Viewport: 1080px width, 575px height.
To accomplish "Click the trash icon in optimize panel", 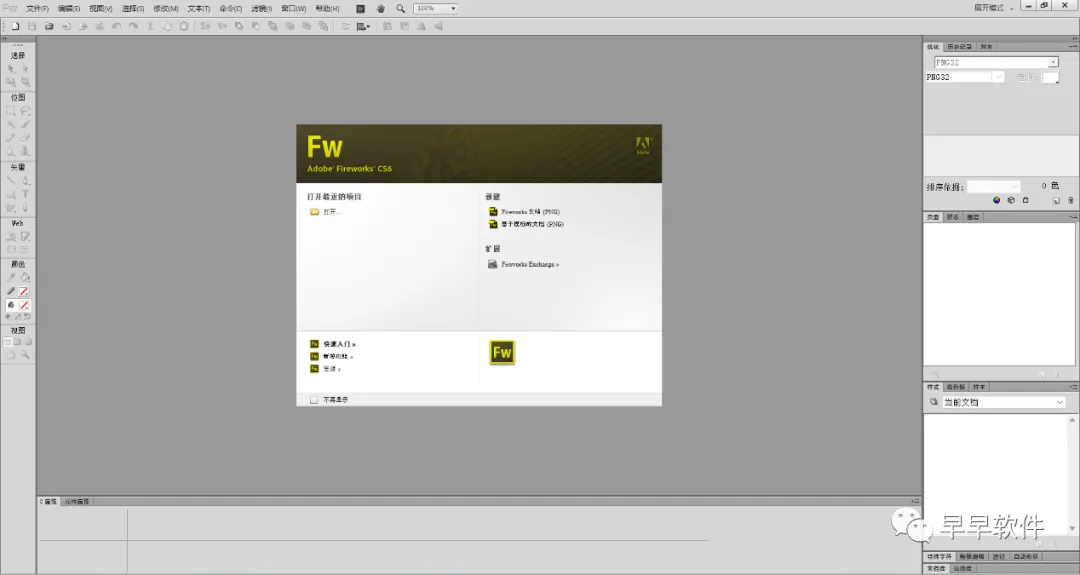I will (x=1070, y=200).
